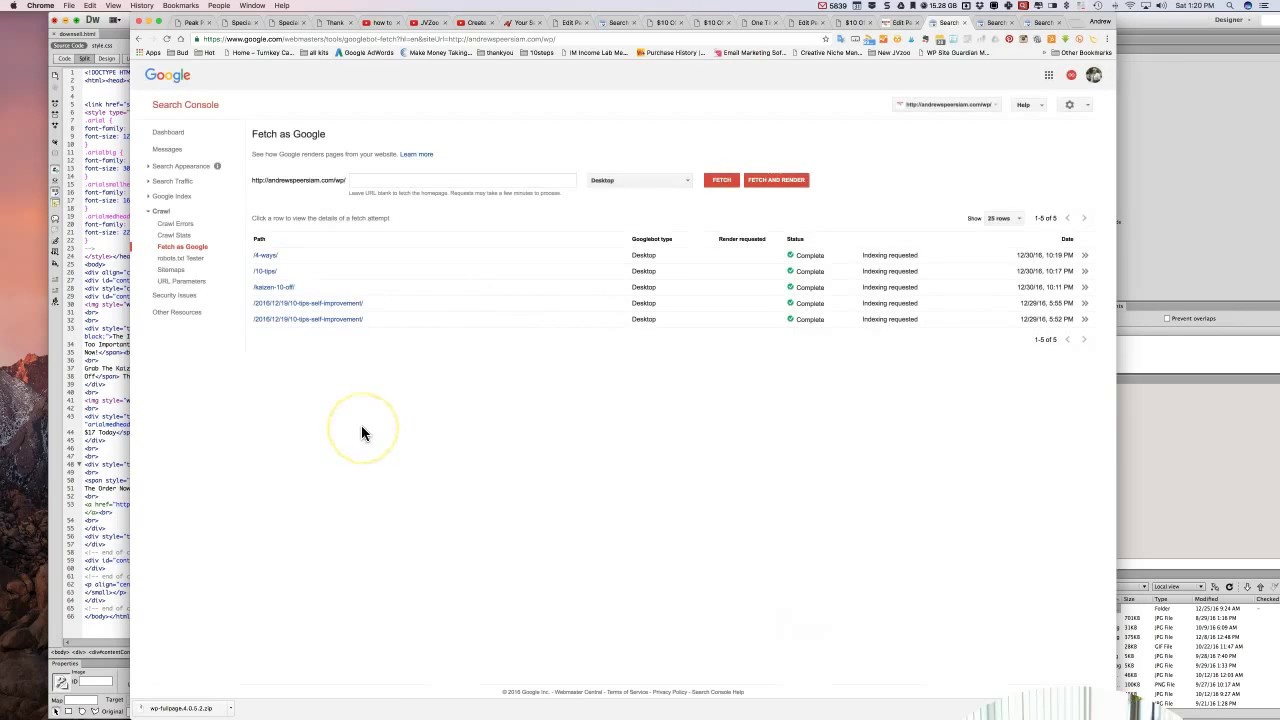The image size is (1280, 720).
Task: Open the Learn more link
Action: [417, 154]
